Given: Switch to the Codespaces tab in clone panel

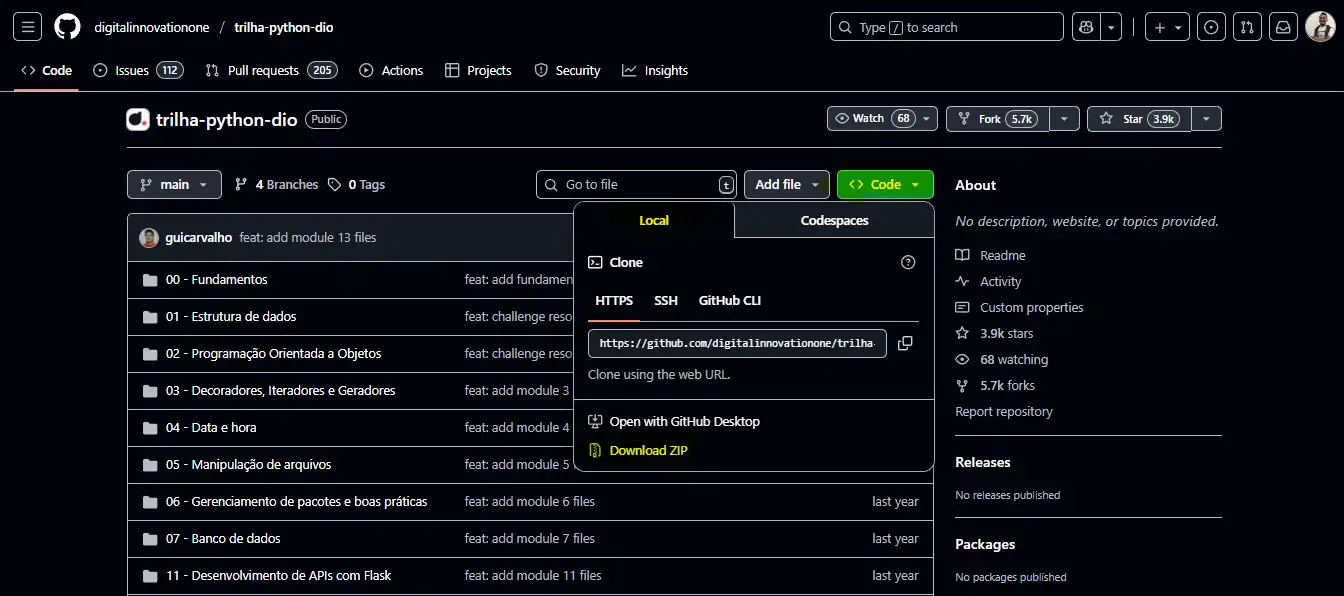Looking at the screenshot, I should (x=834, y=221).
